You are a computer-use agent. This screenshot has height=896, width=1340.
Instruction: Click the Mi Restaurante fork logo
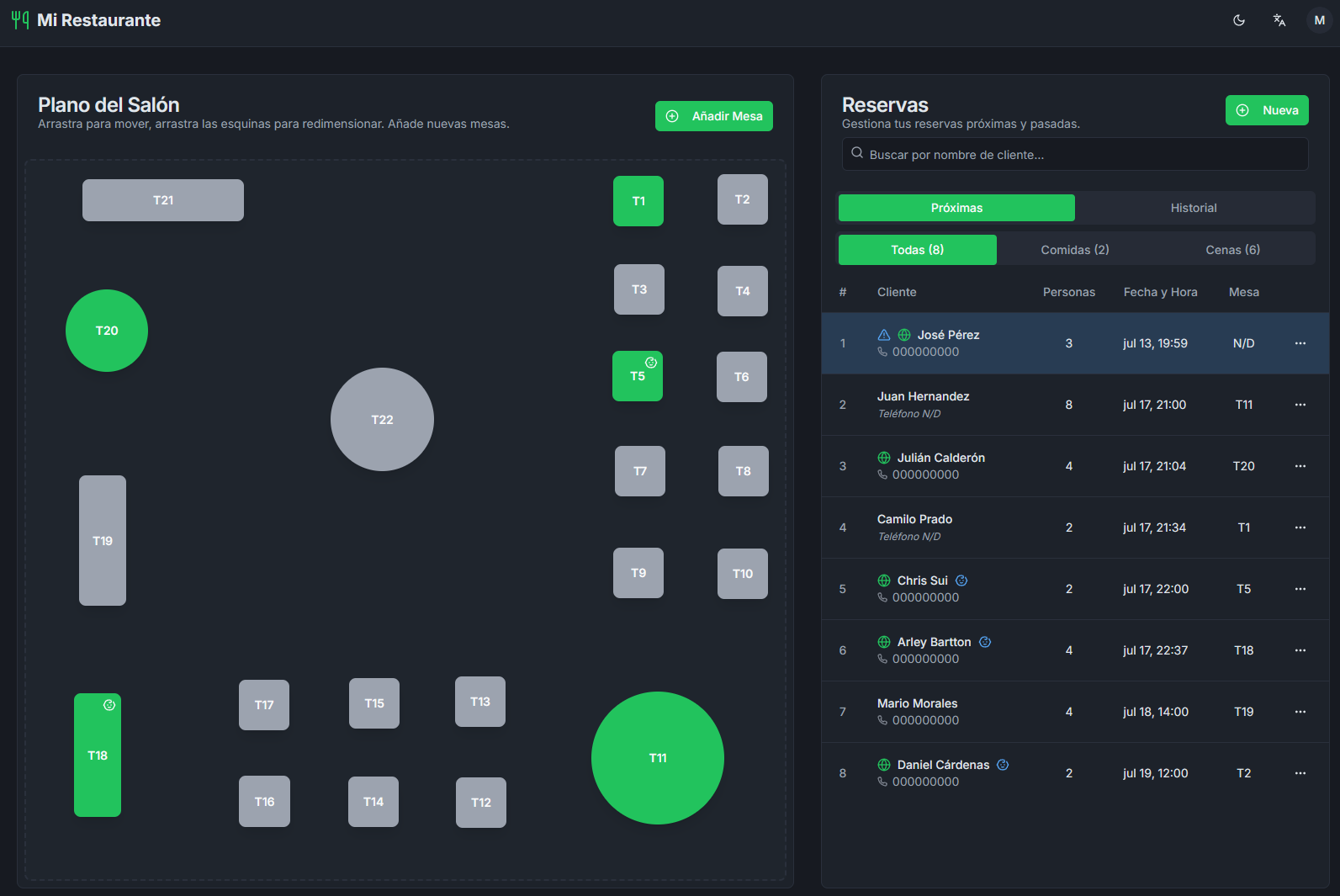pos(20,20)
